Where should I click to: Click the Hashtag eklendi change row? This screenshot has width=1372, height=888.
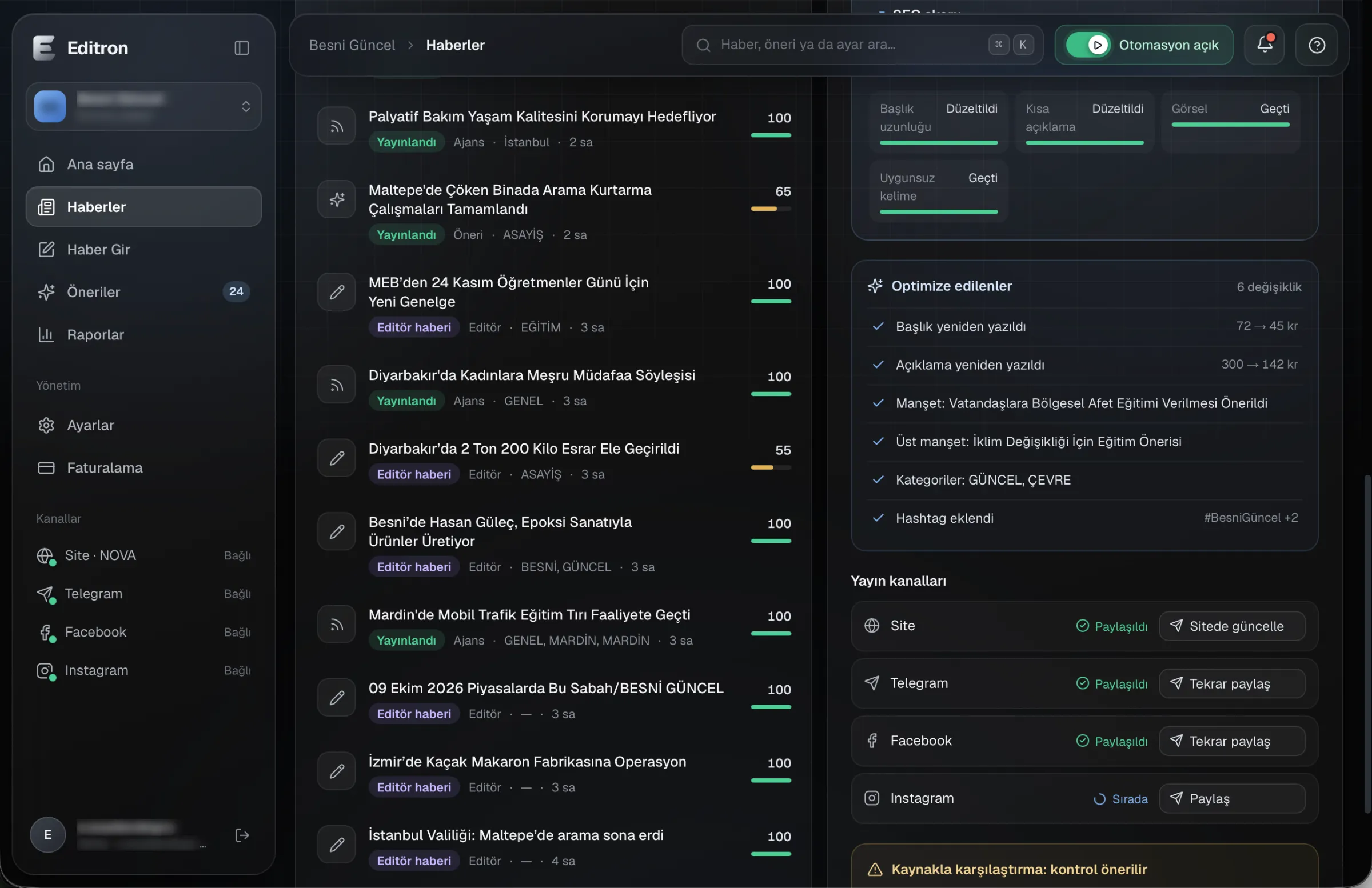1084,518
